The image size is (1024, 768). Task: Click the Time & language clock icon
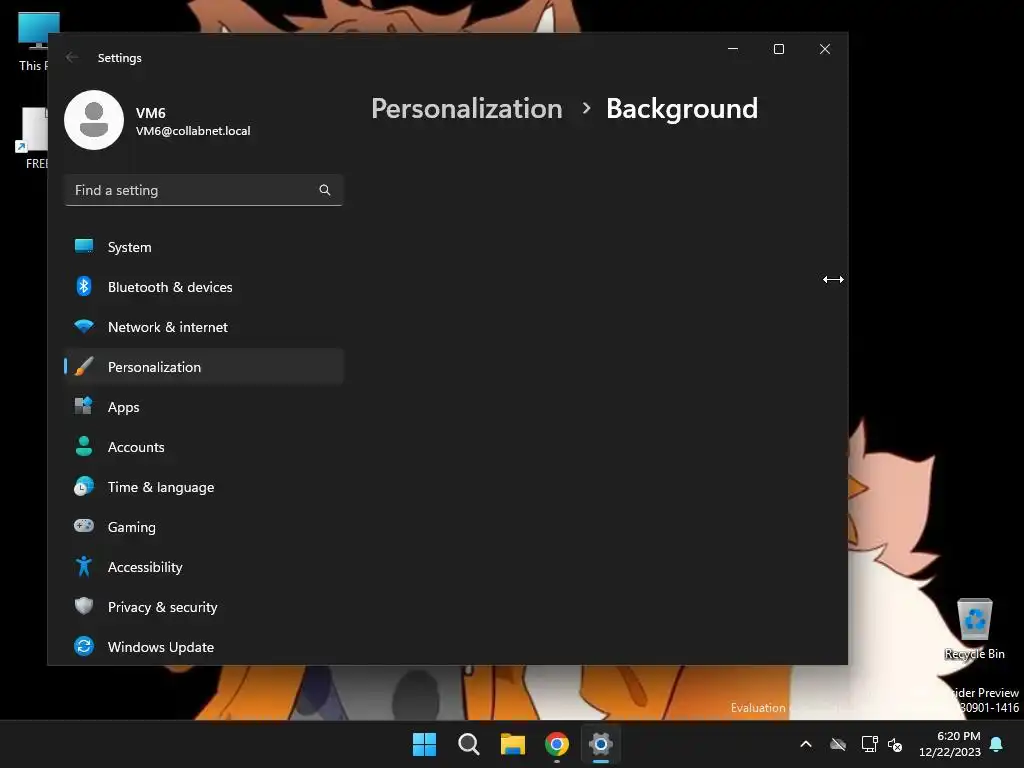[84, 487]
